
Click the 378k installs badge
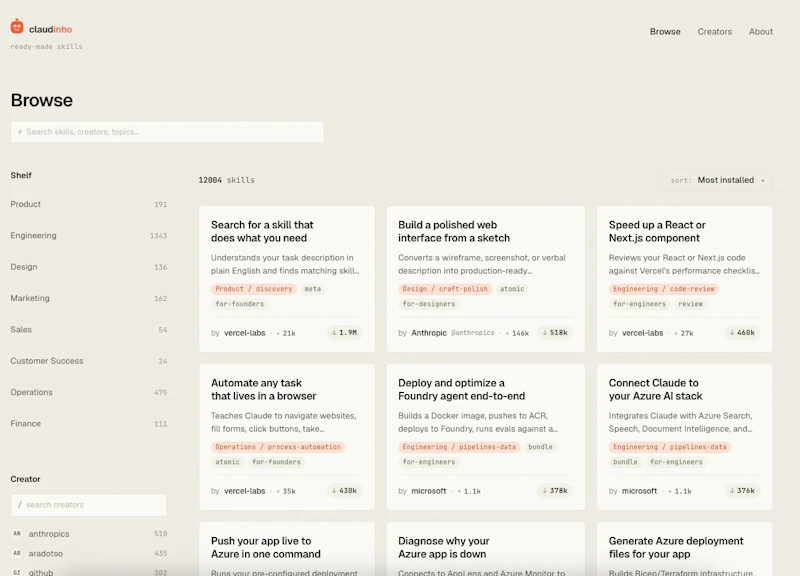click(x=555, y=491)
